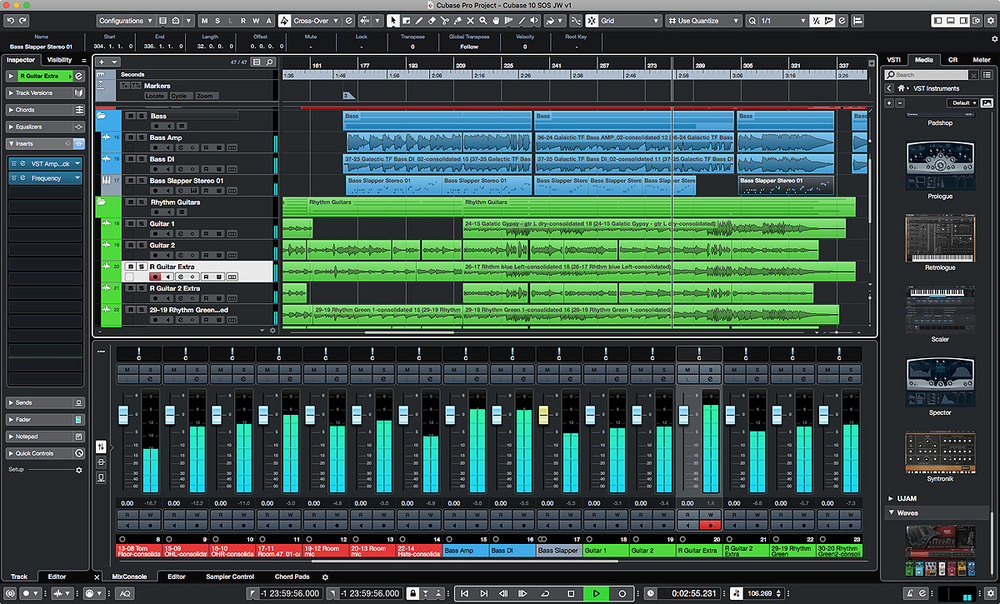This screenshot has width=1000, height=604.
Task: Switch to the MixConsole tab
Action: (x=130, y=576)
